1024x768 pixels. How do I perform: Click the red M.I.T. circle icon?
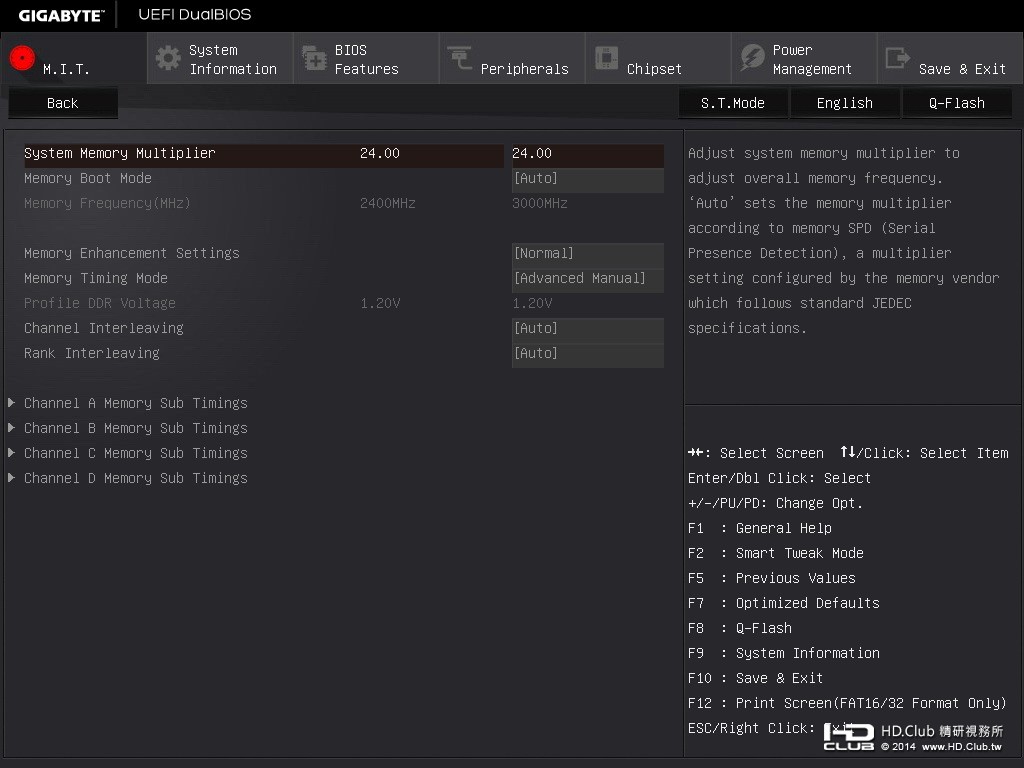click(22, 58)
